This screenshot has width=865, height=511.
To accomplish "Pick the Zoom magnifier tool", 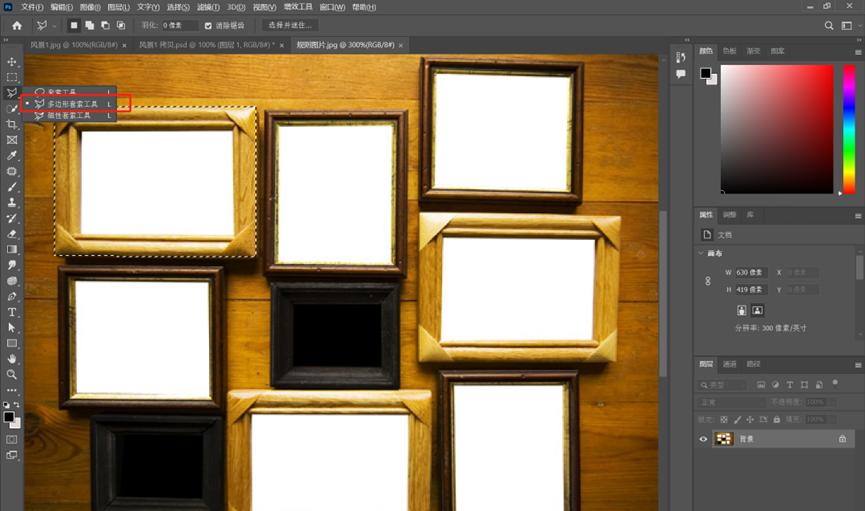I will pyautogui.click(x=12, y=374).
